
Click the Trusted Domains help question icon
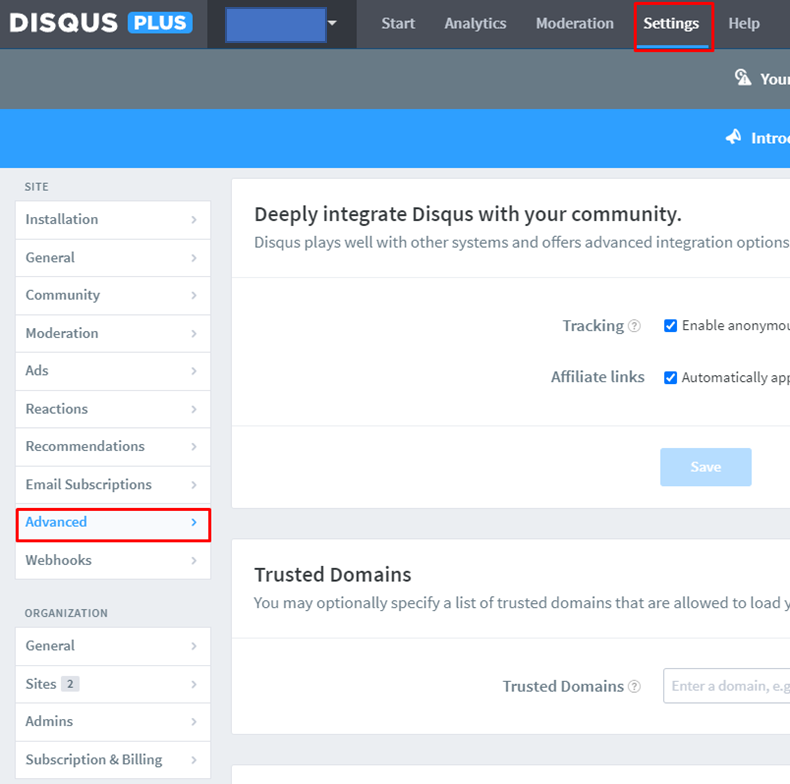(x=635, y=686)
